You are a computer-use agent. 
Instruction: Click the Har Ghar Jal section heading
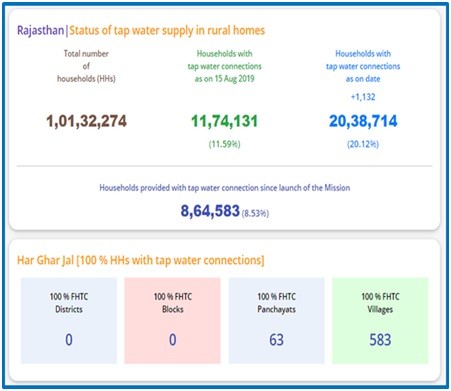point(141,260)
